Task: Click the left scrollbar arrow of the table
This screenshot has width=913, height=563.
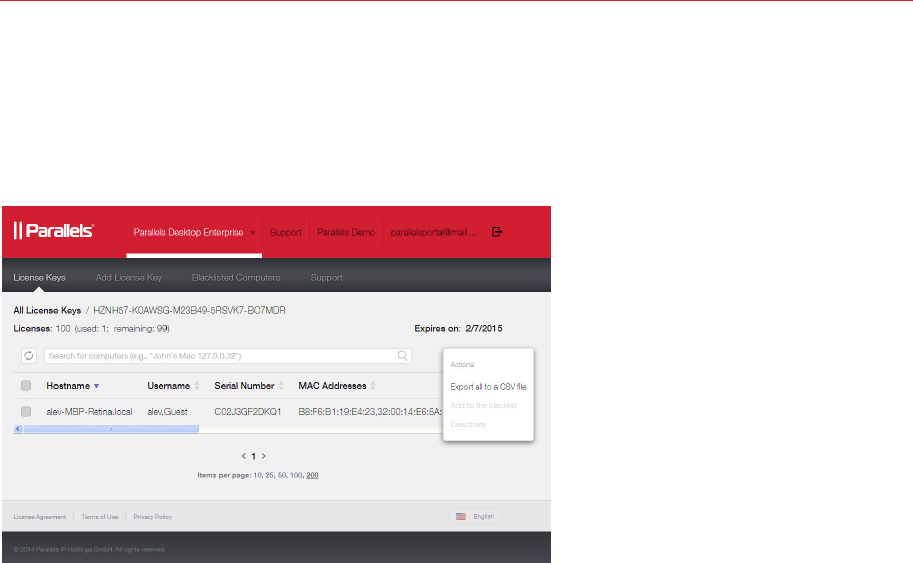Action: coord(18,429)
